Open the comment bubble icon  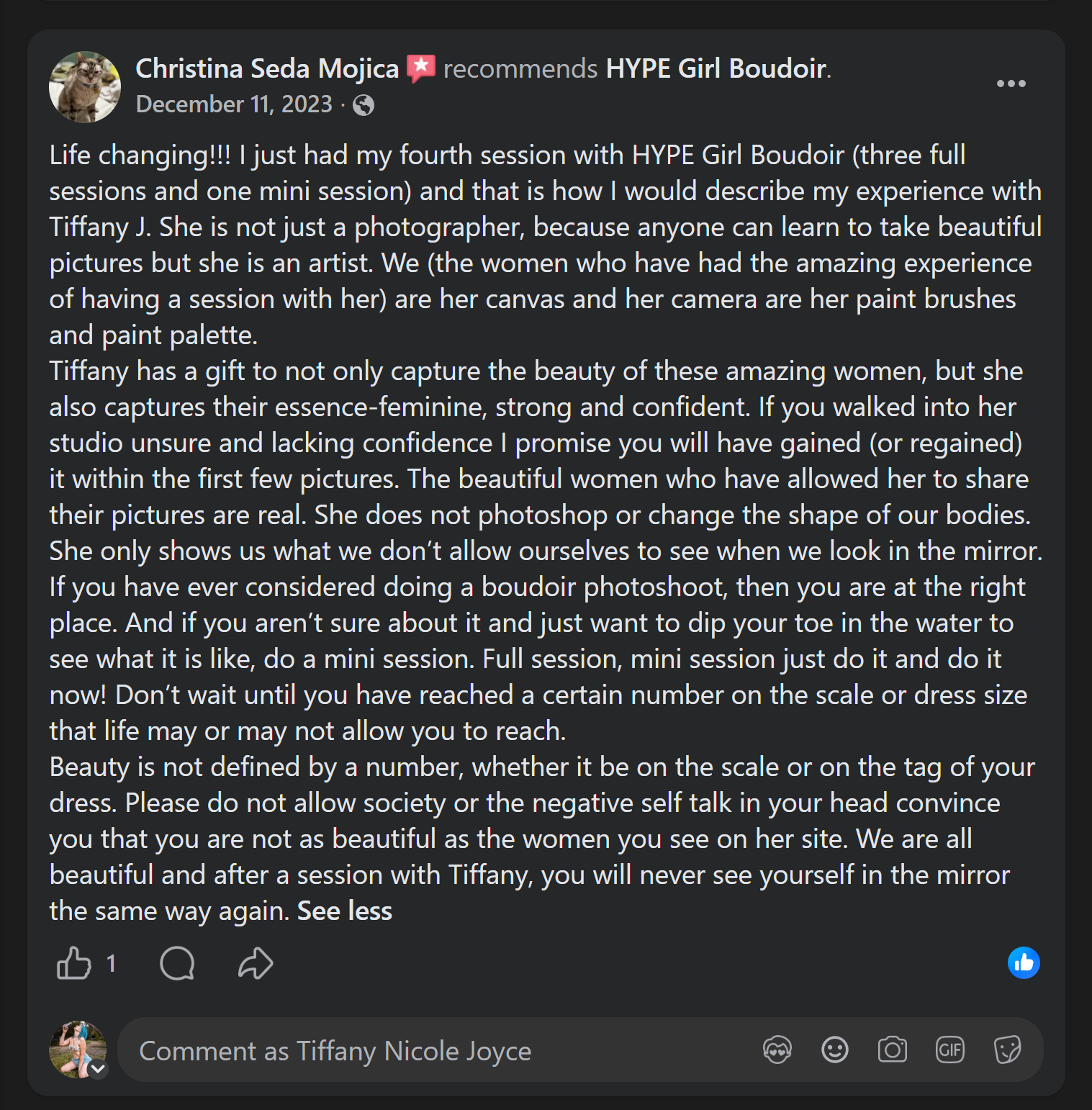(x=177, y=963)
